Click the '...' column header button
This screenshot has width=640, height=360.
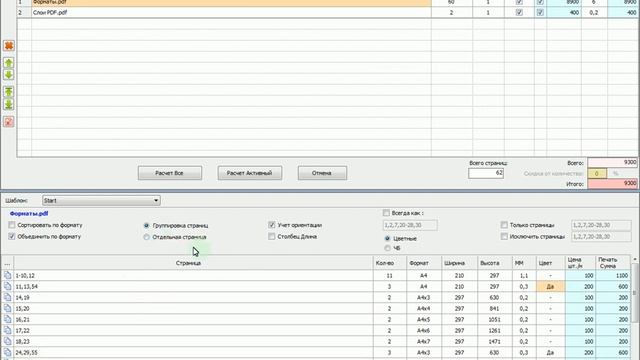[7, 263]
